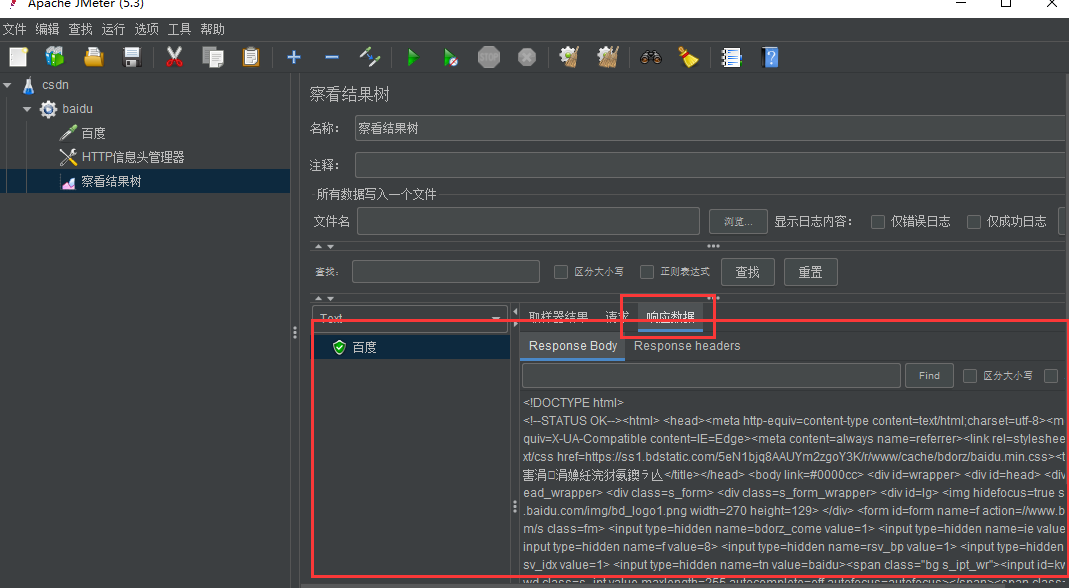This screenshot has height=588, width=1069.
Task: Click the HTTP信息头管理器 wrench icon
Action: point(68,157)
